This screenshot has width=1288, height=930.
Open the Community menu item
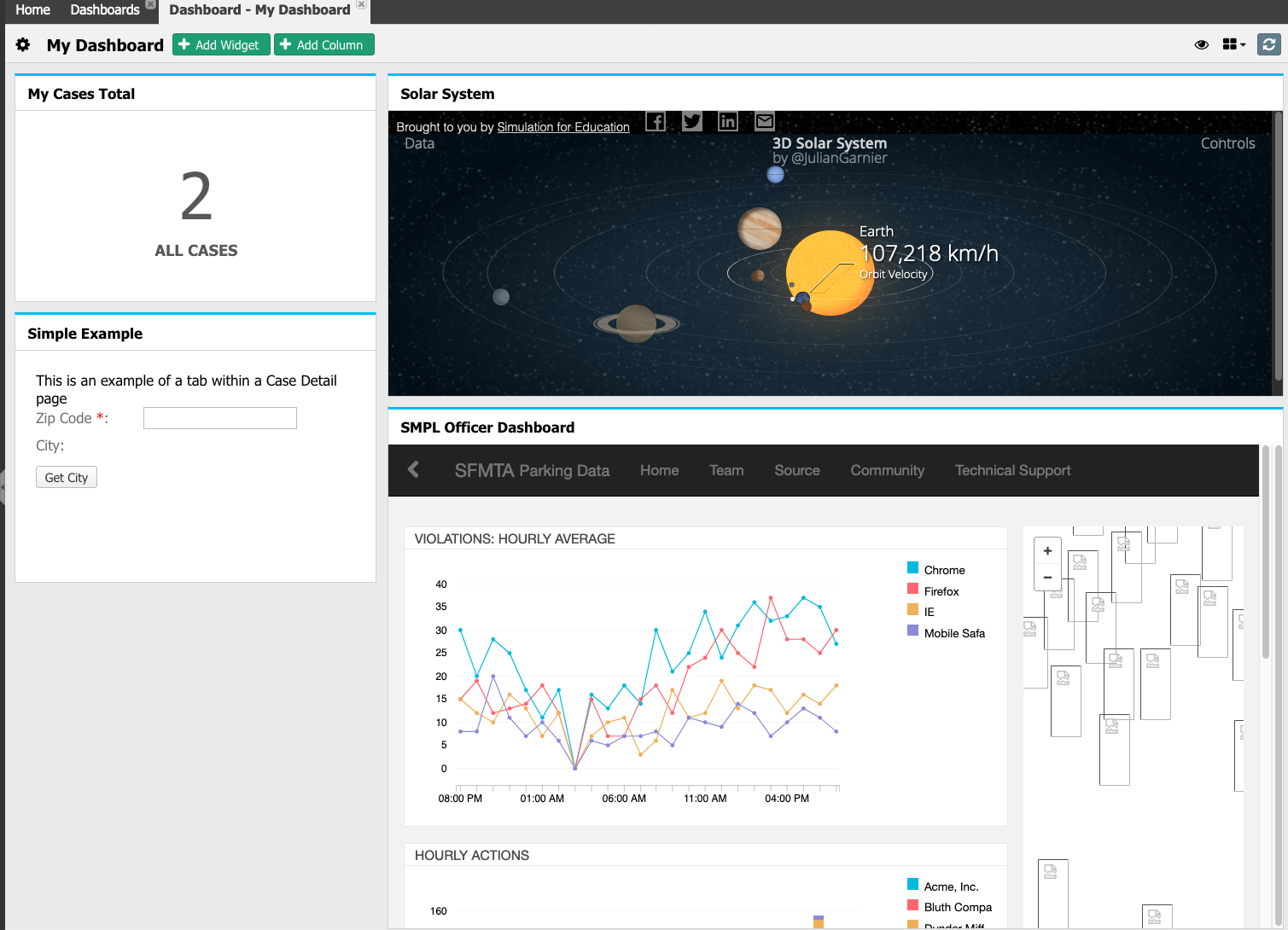[888, 470]
